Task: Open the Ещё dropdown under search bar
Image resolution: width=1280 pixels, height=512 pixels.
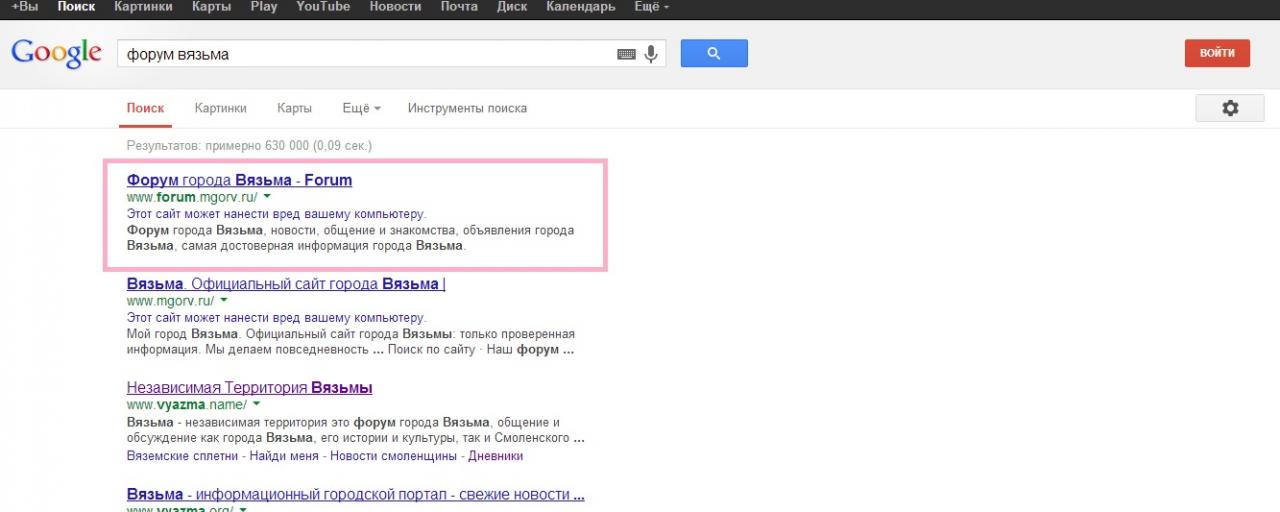Action: [x=361, y=108]
